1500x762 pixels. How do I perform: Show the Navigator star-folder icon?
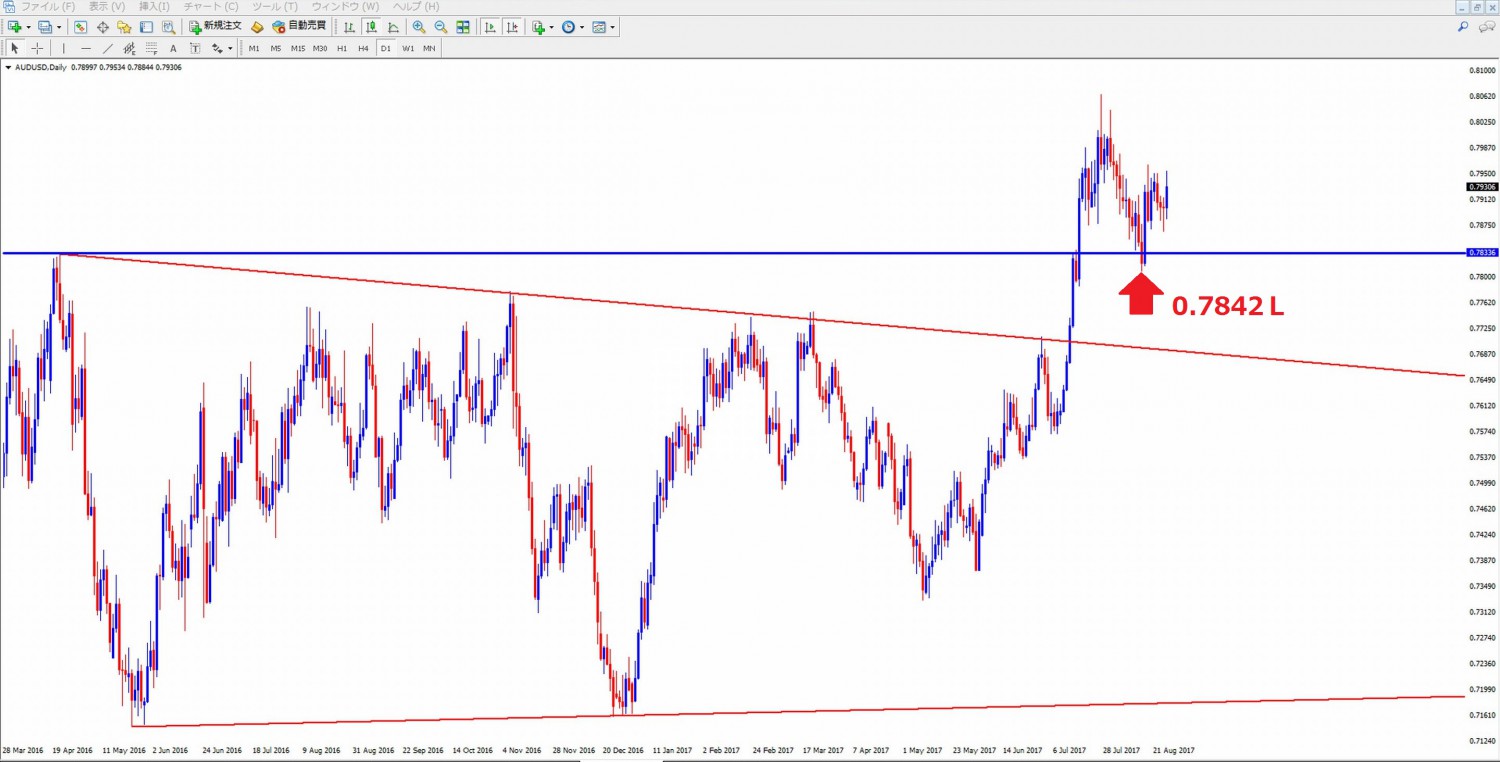click(124, 27)
